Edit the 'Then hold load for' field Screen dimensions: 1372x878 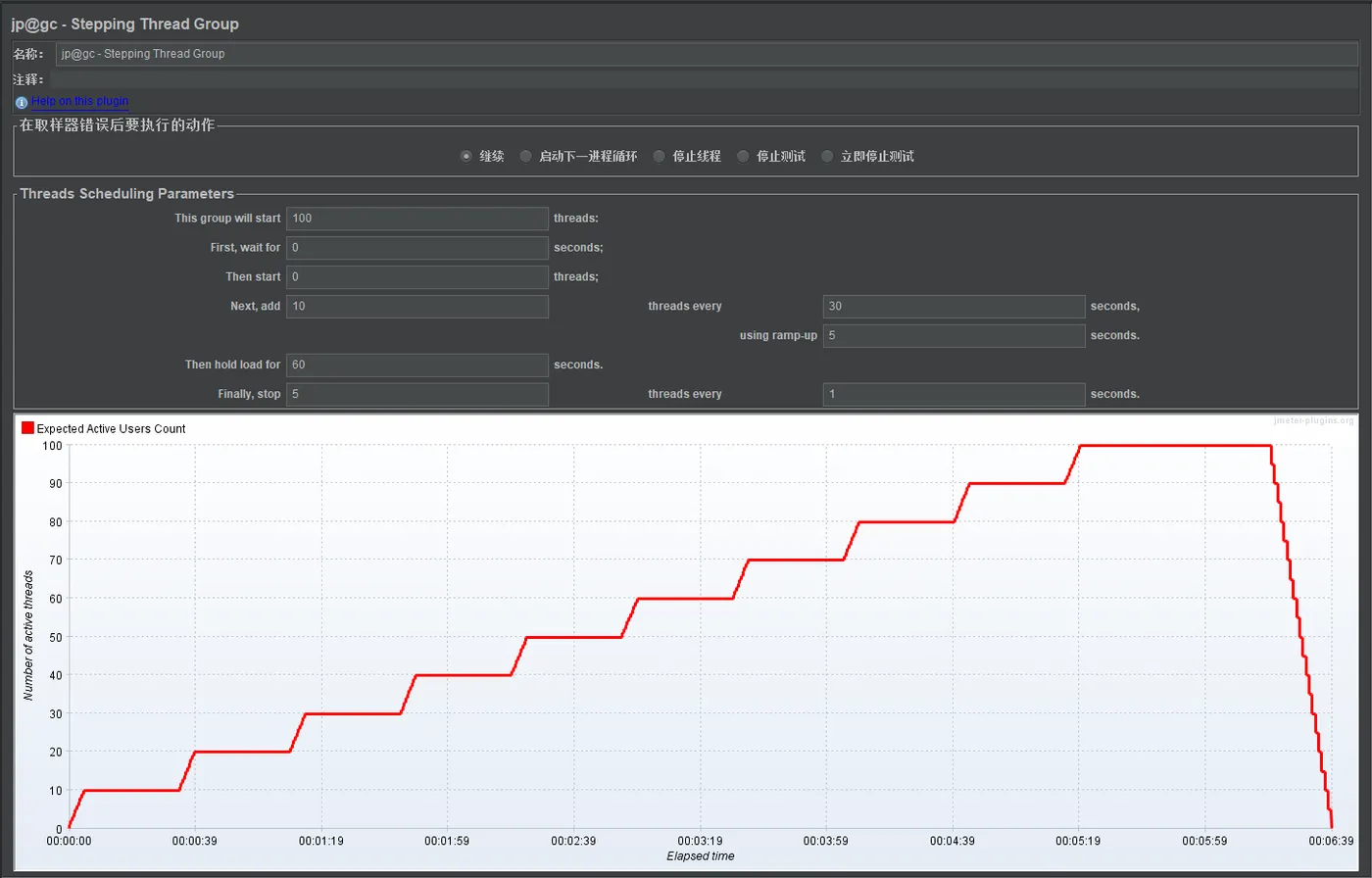point(417,366)
